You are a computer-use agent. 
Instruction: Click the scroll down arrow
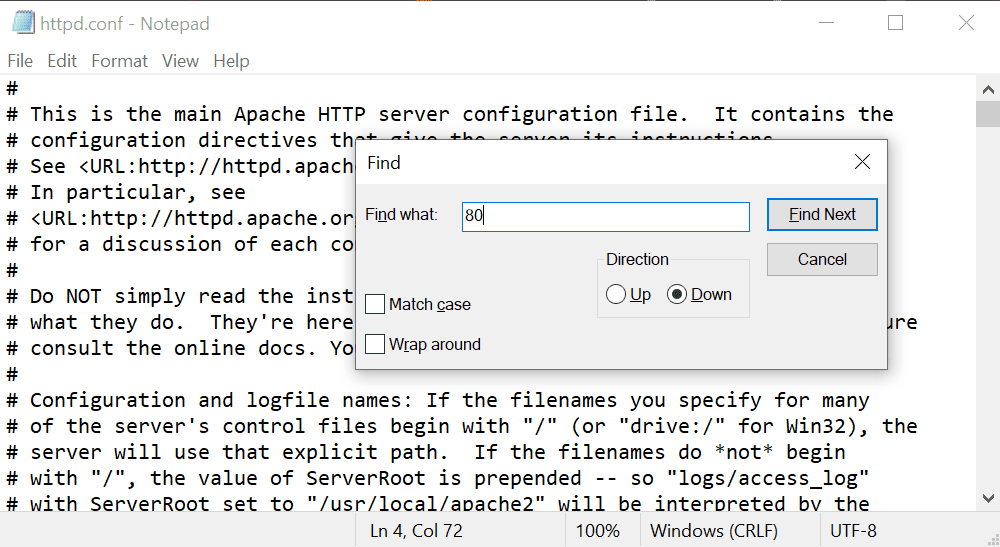pos(988,498)
